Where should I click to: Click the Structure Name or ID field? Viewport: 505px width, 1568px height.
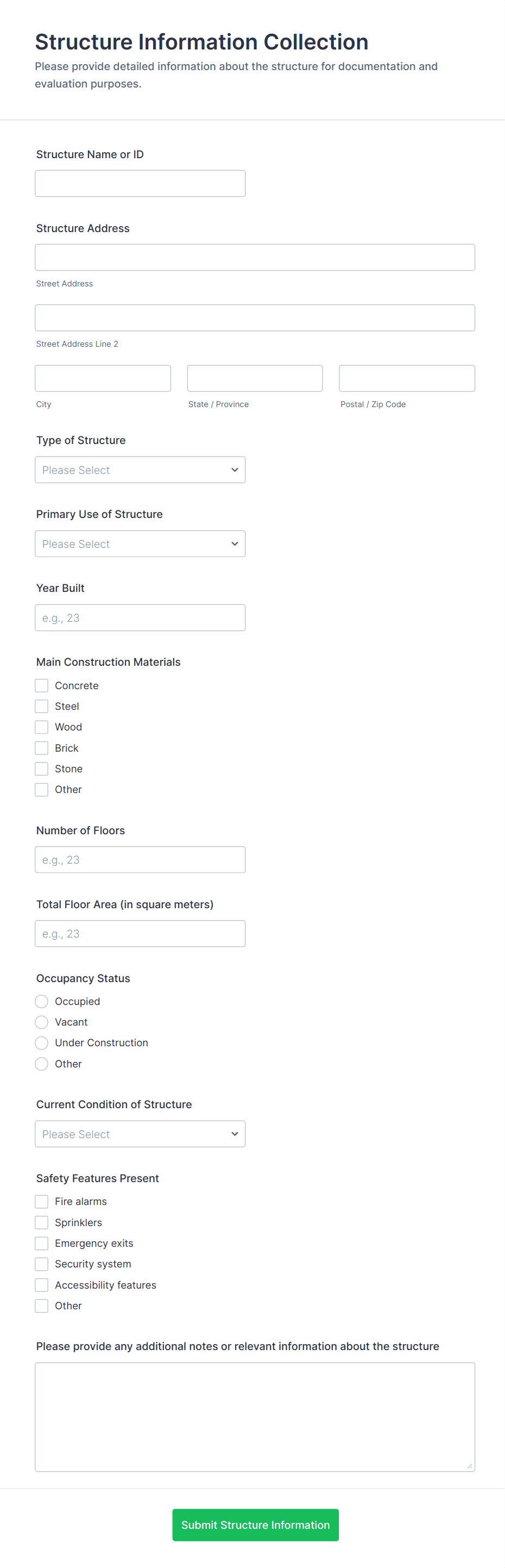click(140, 183)
